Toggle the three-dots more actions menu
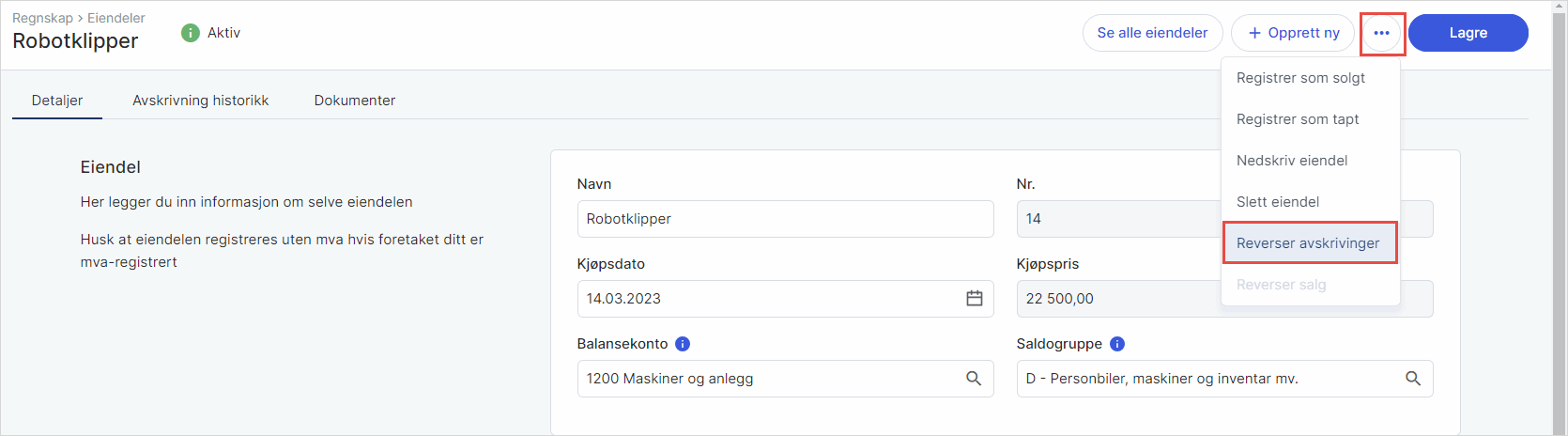 [x=1381, y=33]
